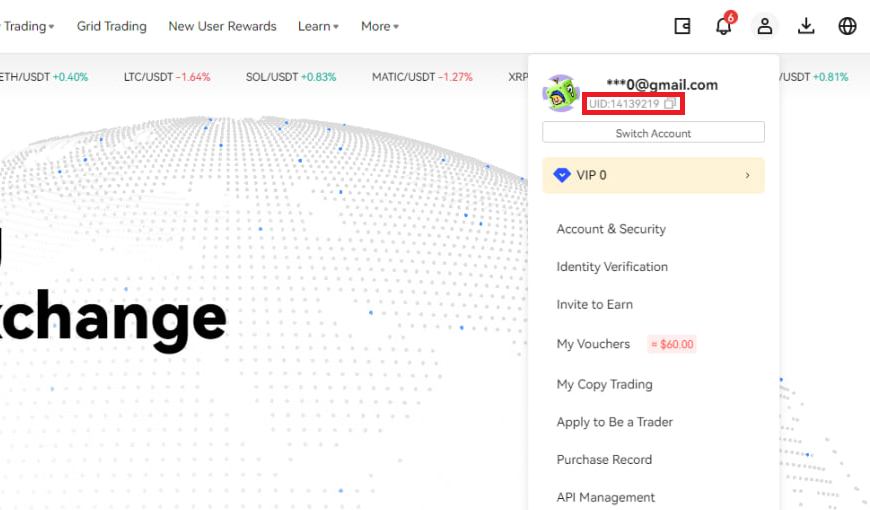Screen dimensions: 870x510
Task: Open New User Rewards page
Action: coord(222,26)
